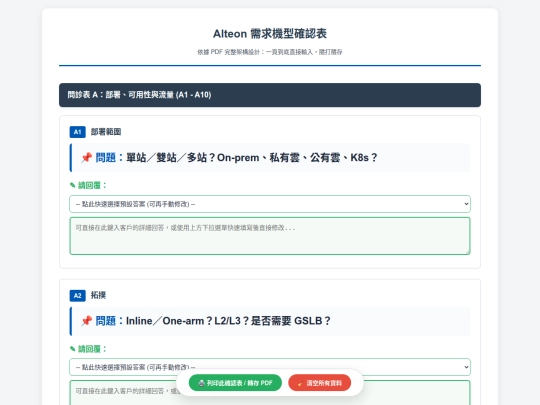
Task: Click the section header '問診表 A：部署、可用性與流量 (A1 - A10)'
Action: pos(270,95)
